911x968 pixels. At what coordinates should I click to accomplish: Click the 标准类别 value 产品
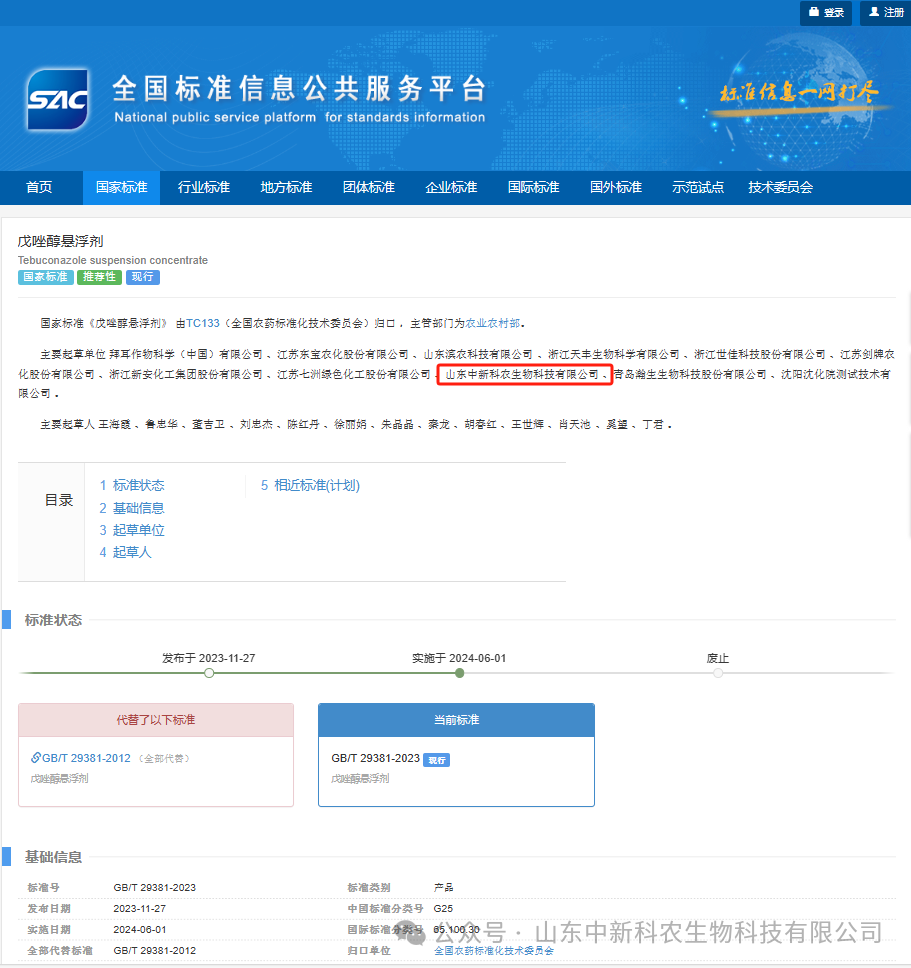click(443, 888)
